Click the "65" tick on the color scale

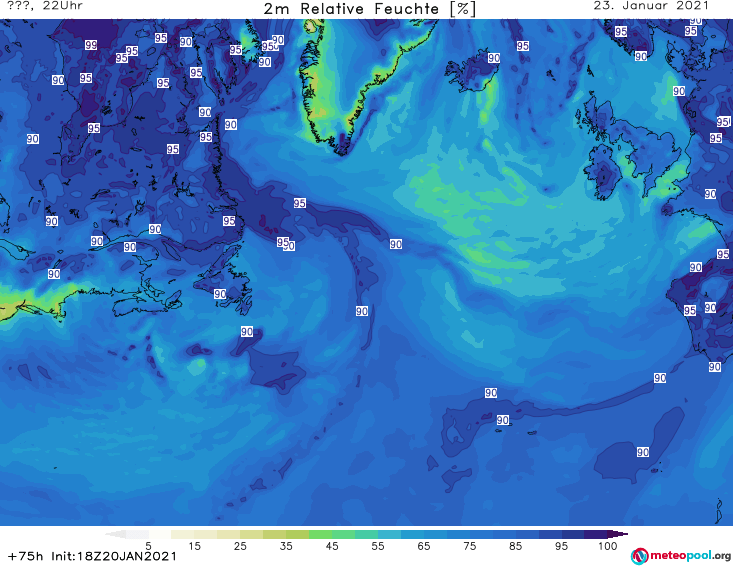pyautogui.click(x=424, y=546)
